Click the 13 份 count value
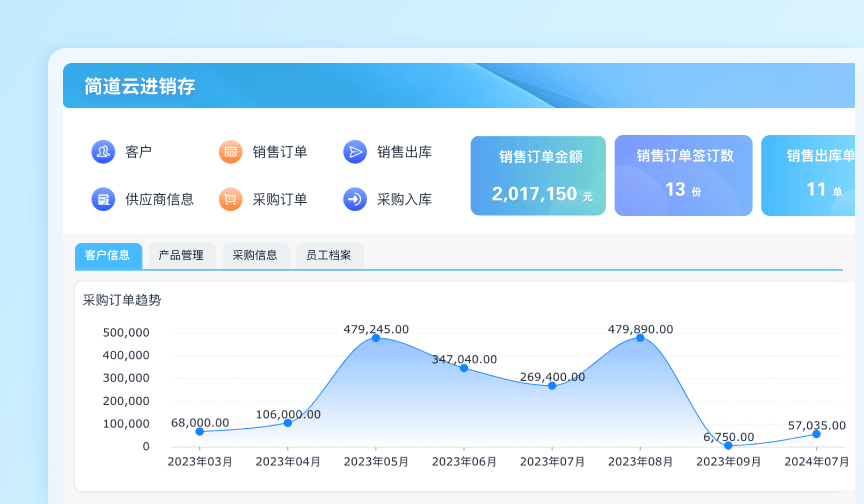Image resolution: width=864 pixels, height=504 pixels. click(683, 190)
